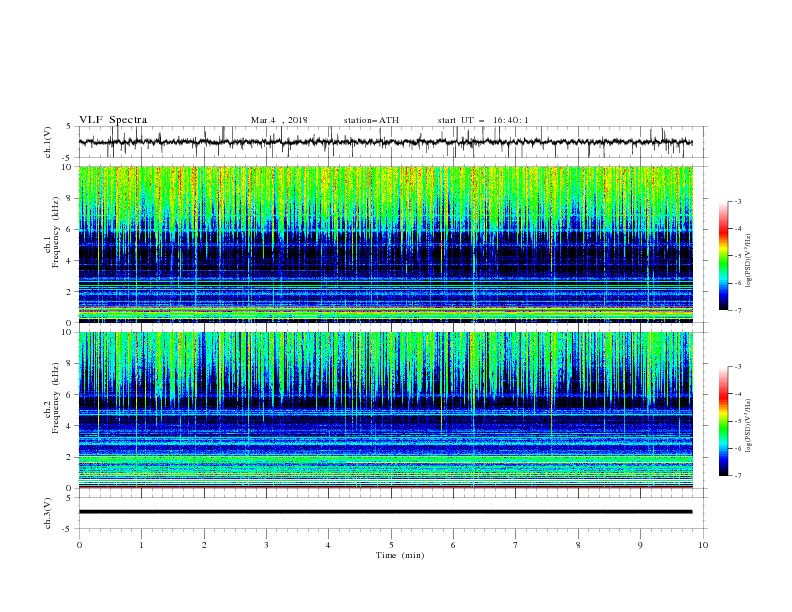Click the time axis tick label '10'

point(703,545)
